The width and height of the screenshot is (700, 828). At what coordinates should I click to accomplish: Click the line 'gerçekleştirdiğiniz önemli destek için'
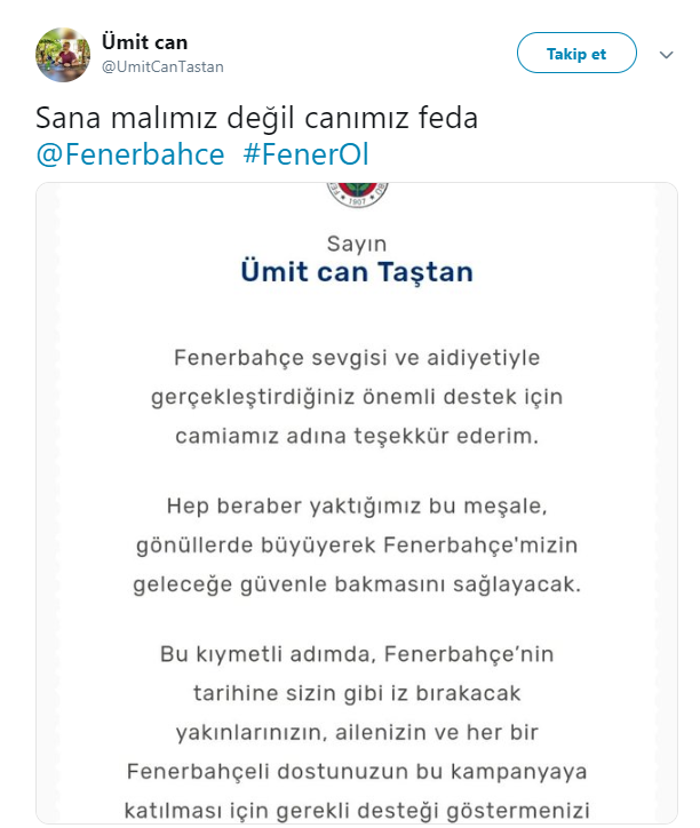[x=356, y=396]
